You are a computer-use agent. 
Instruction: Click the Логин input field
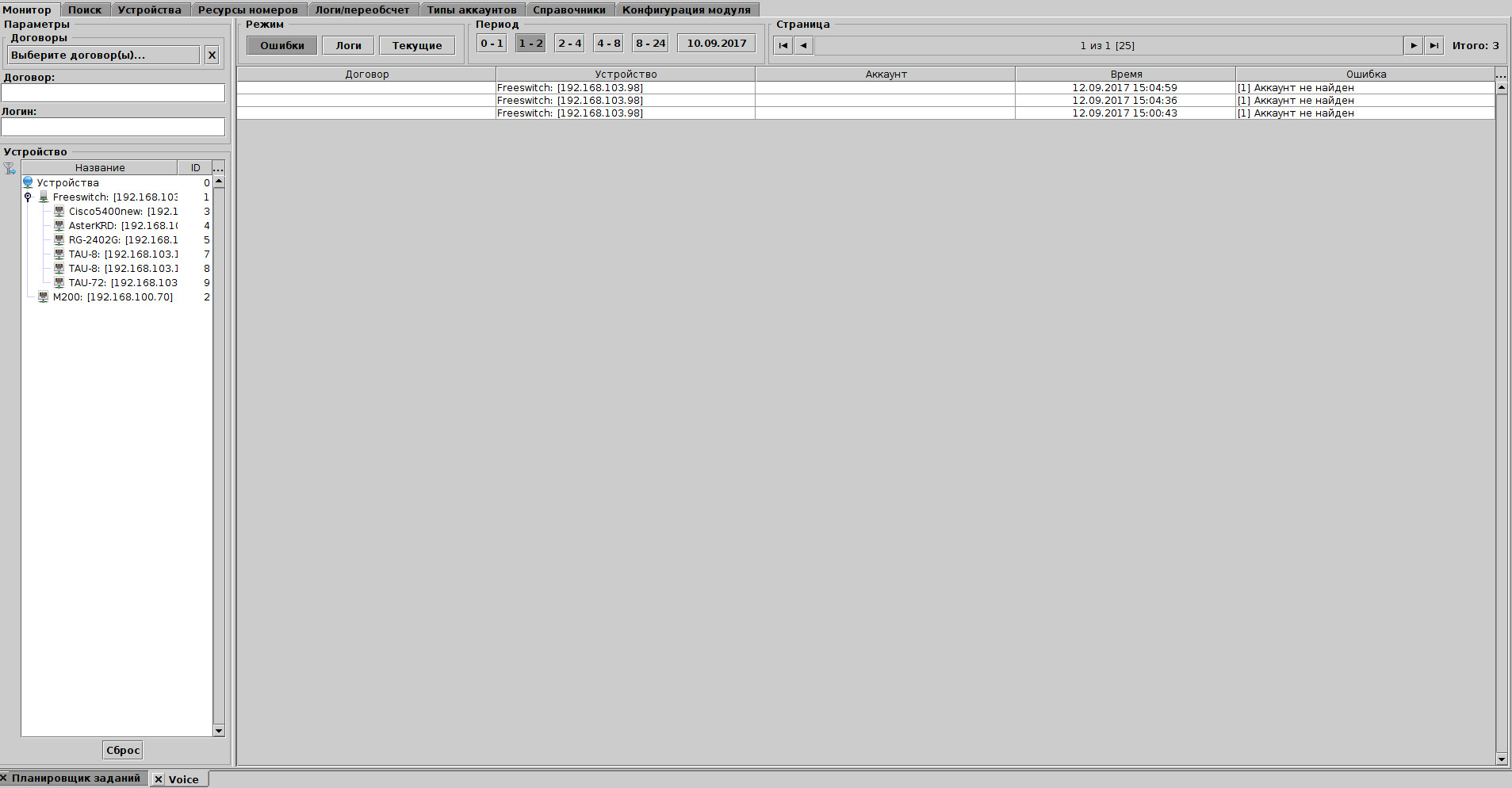click(x=113, y=127)
